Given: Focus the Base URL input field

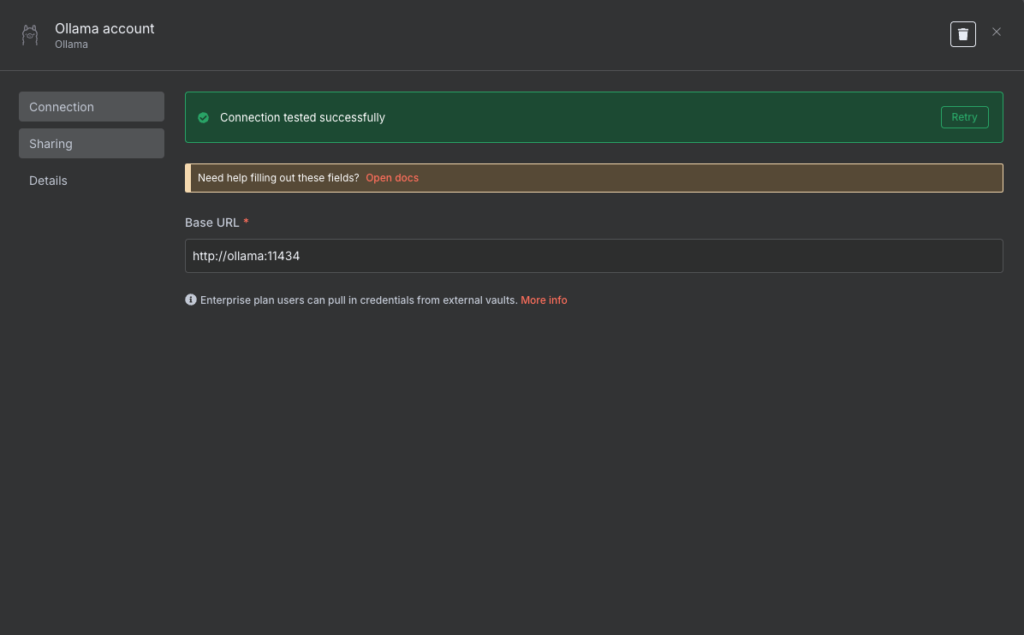Looking at the screenshot, I should point(594,255).
